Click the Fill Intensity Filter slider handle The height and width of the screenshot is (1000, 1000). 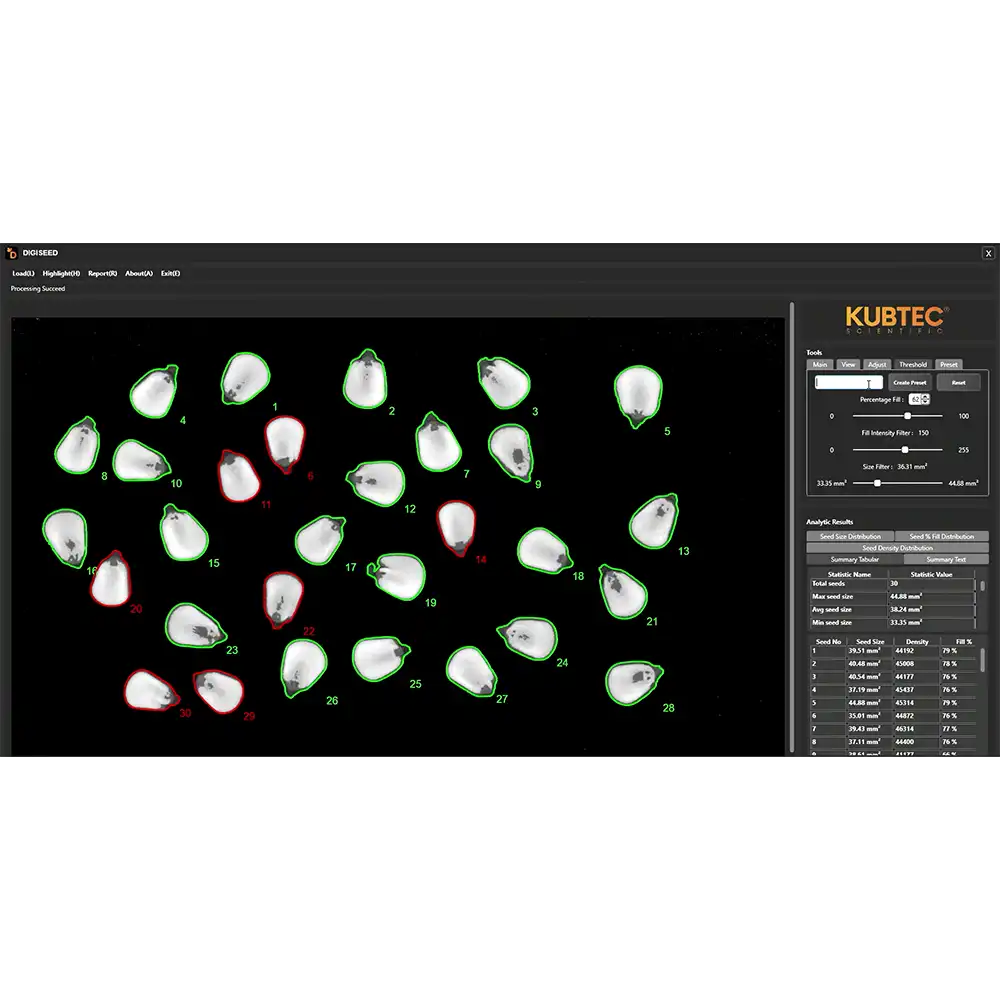tap(905, 450)
